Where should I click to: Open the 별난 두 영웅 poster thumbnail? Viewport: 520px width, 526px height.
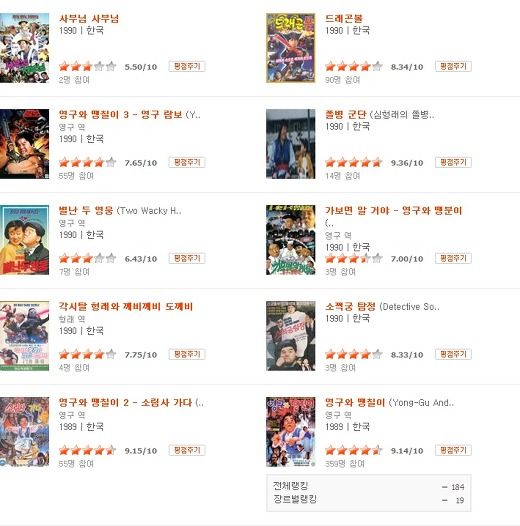tap(24, 240)
